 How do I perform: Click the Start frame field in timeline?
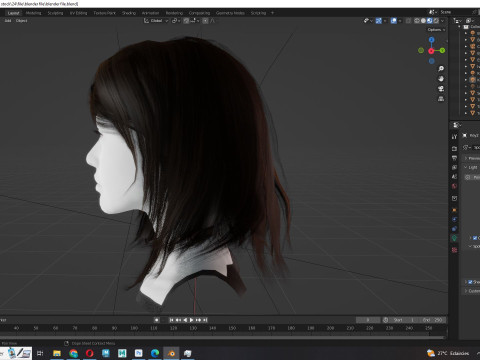[404, 320]
